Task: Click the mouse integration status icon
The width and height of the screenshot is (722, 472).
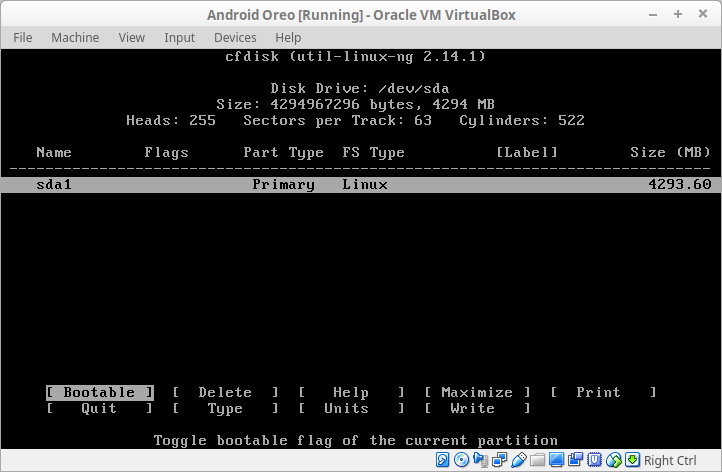Action: [614, 460]
